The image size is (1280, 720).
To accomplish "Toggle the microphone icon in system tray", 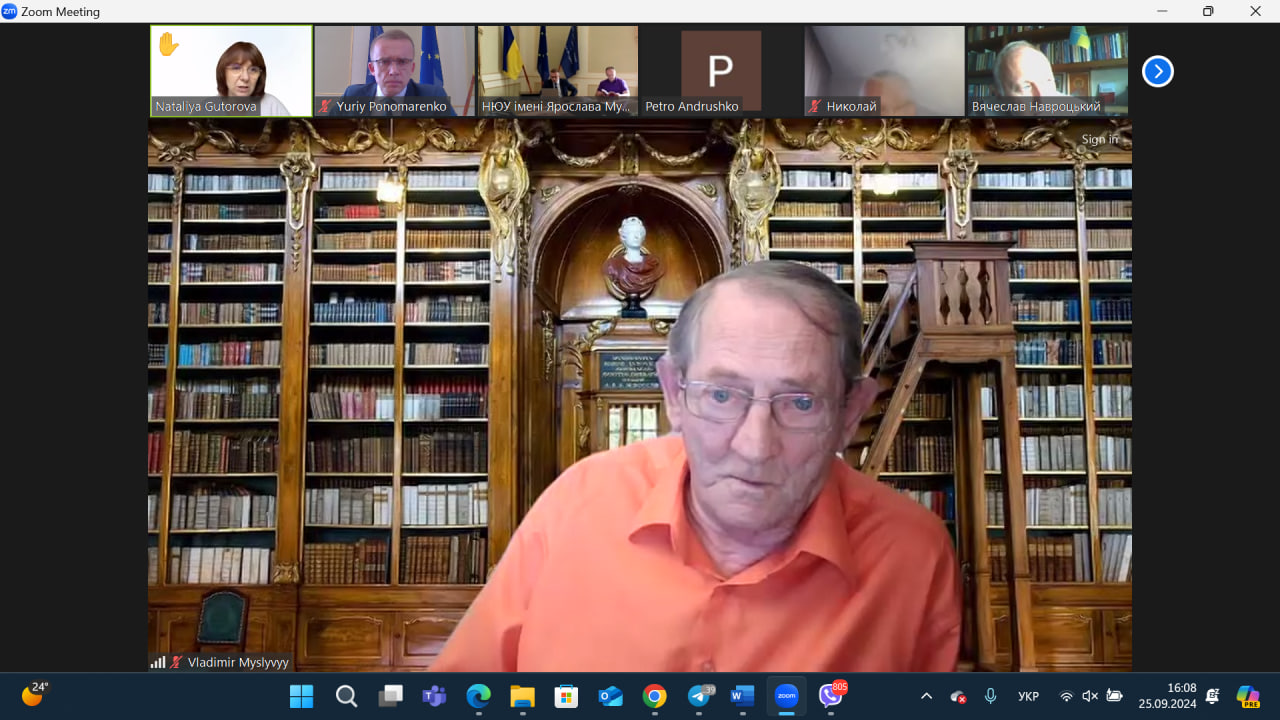I will [990, 696].
